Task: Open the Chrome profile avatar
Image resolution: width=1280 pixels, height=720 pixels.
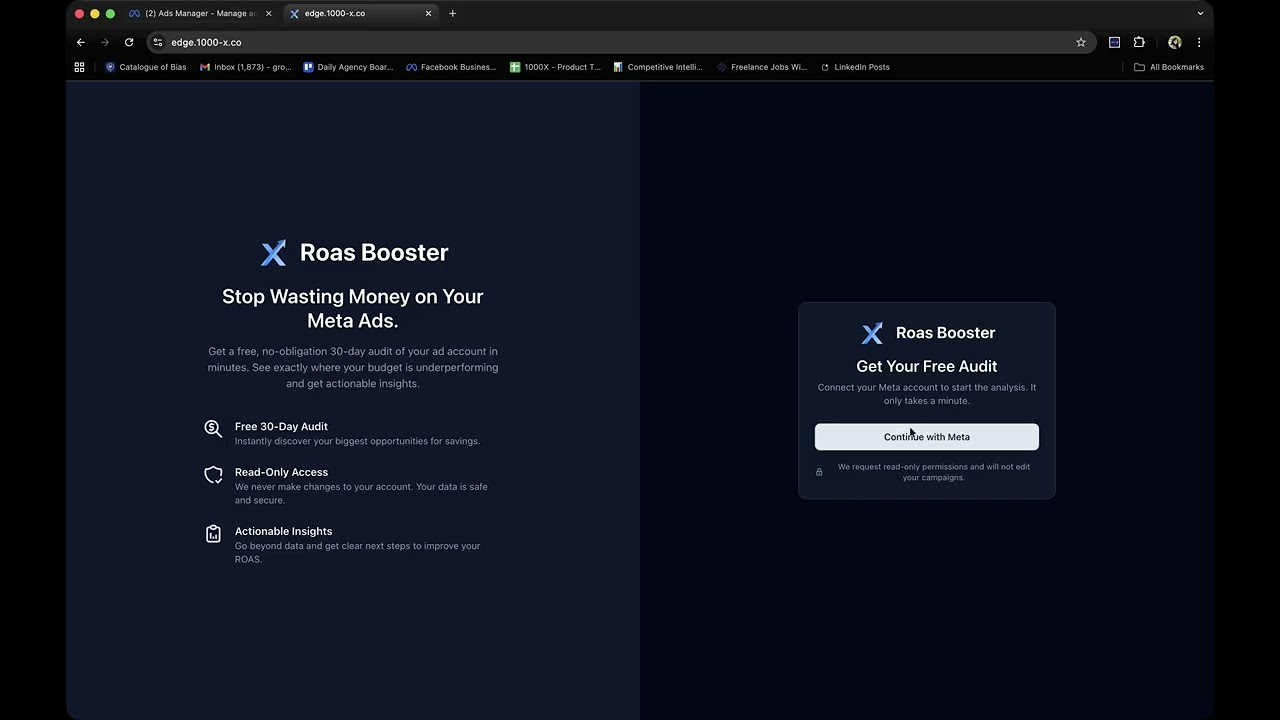Action: [x=1175, y=42]
